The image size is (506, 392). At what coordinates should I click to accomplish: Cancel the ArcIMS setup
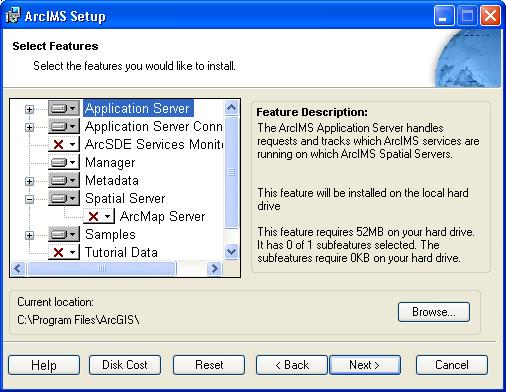pos(452,365)
